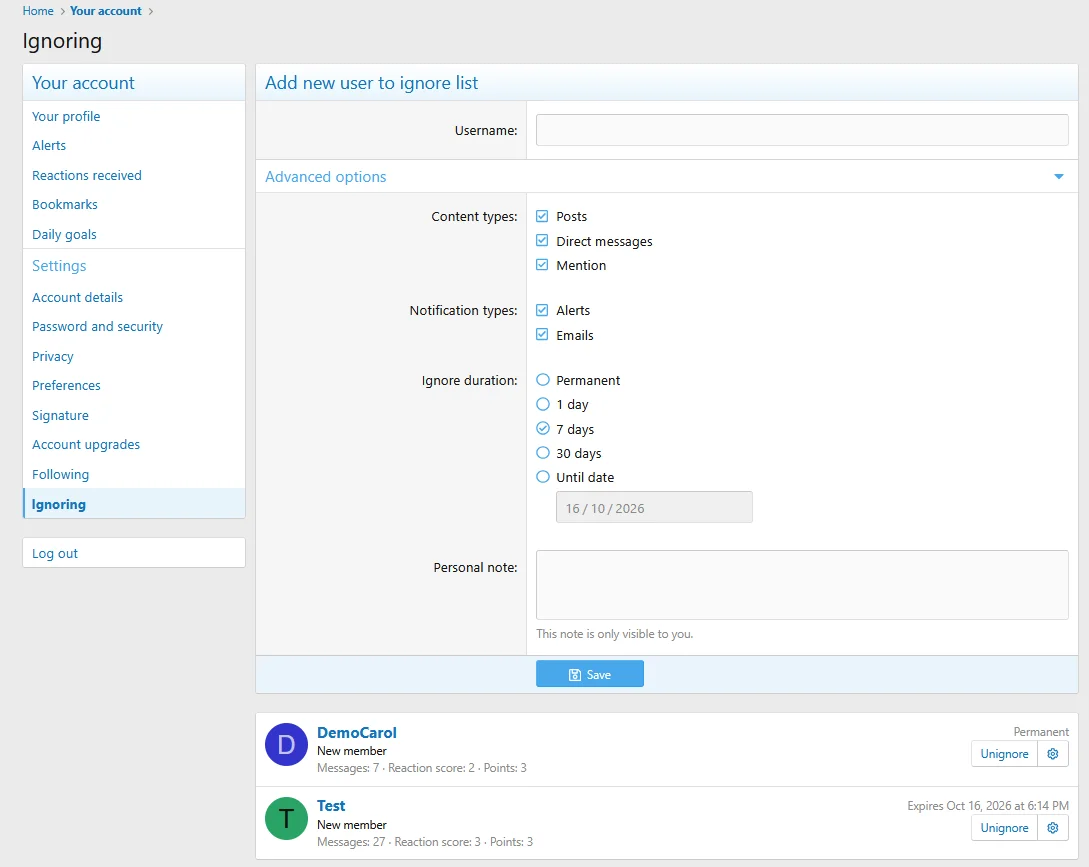Open Password and security settings
The width and height of the screenshot is (1089, 867).
(x=97, y=327)
